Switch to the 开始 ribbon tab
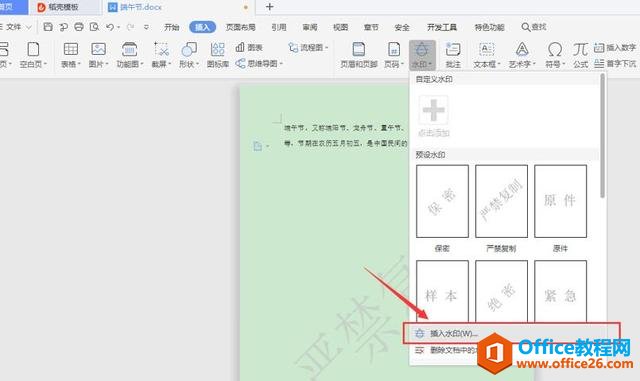Viewport: 640px width, 381px height. [171, 27]
